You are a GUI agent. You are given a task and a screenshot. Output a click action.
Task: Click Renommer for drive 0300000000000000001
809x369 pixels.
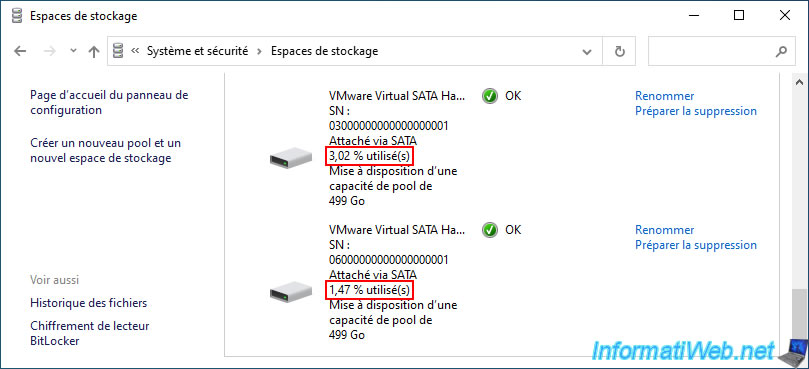pyautogui.click(x=665, y=96)
